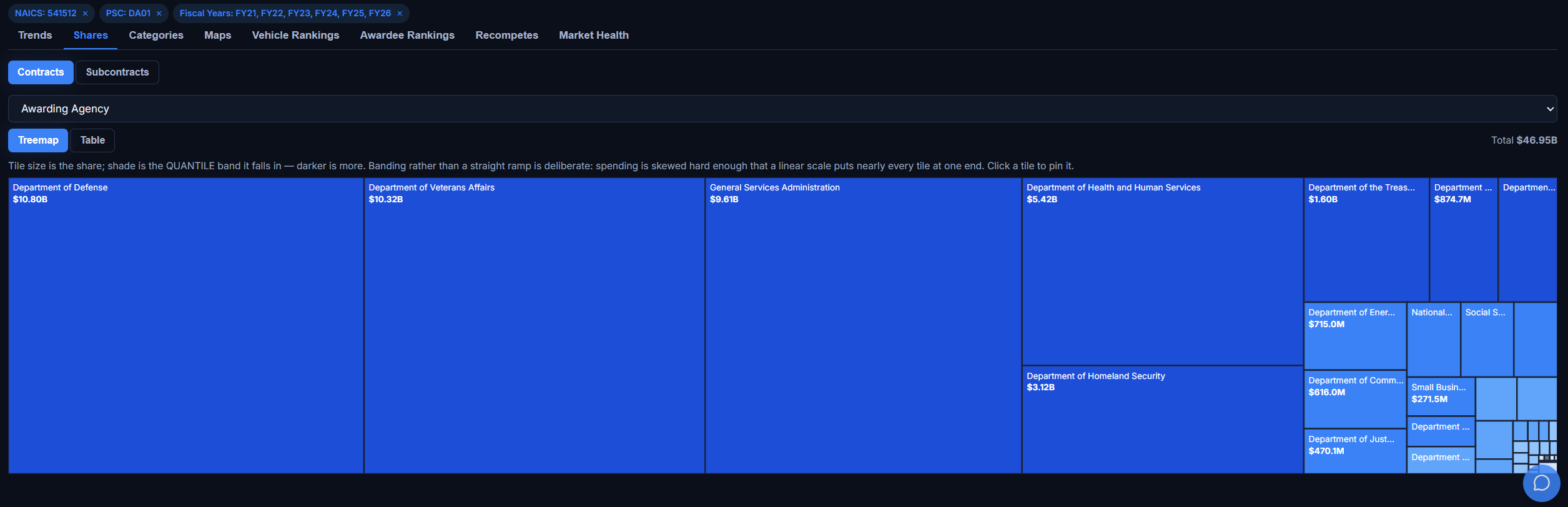Select the $874.7M Department tile
The height and width of the screenshot is (507, 1568).
(1463, 240)
